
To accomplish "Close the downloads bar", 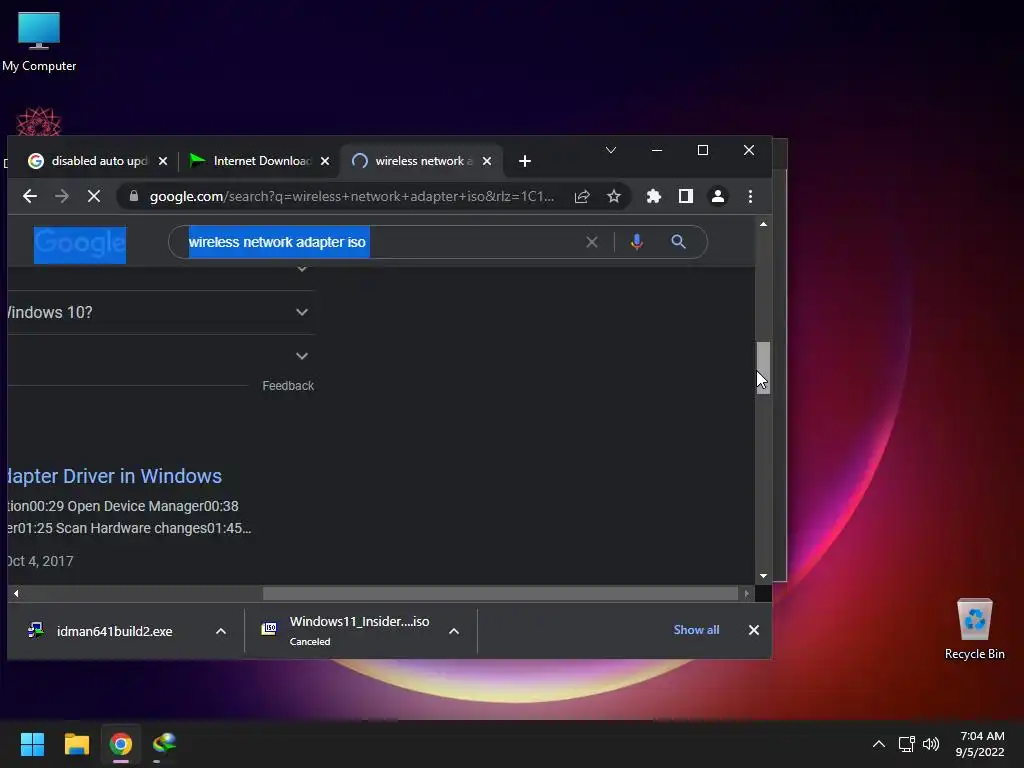I will pos(754,630).
